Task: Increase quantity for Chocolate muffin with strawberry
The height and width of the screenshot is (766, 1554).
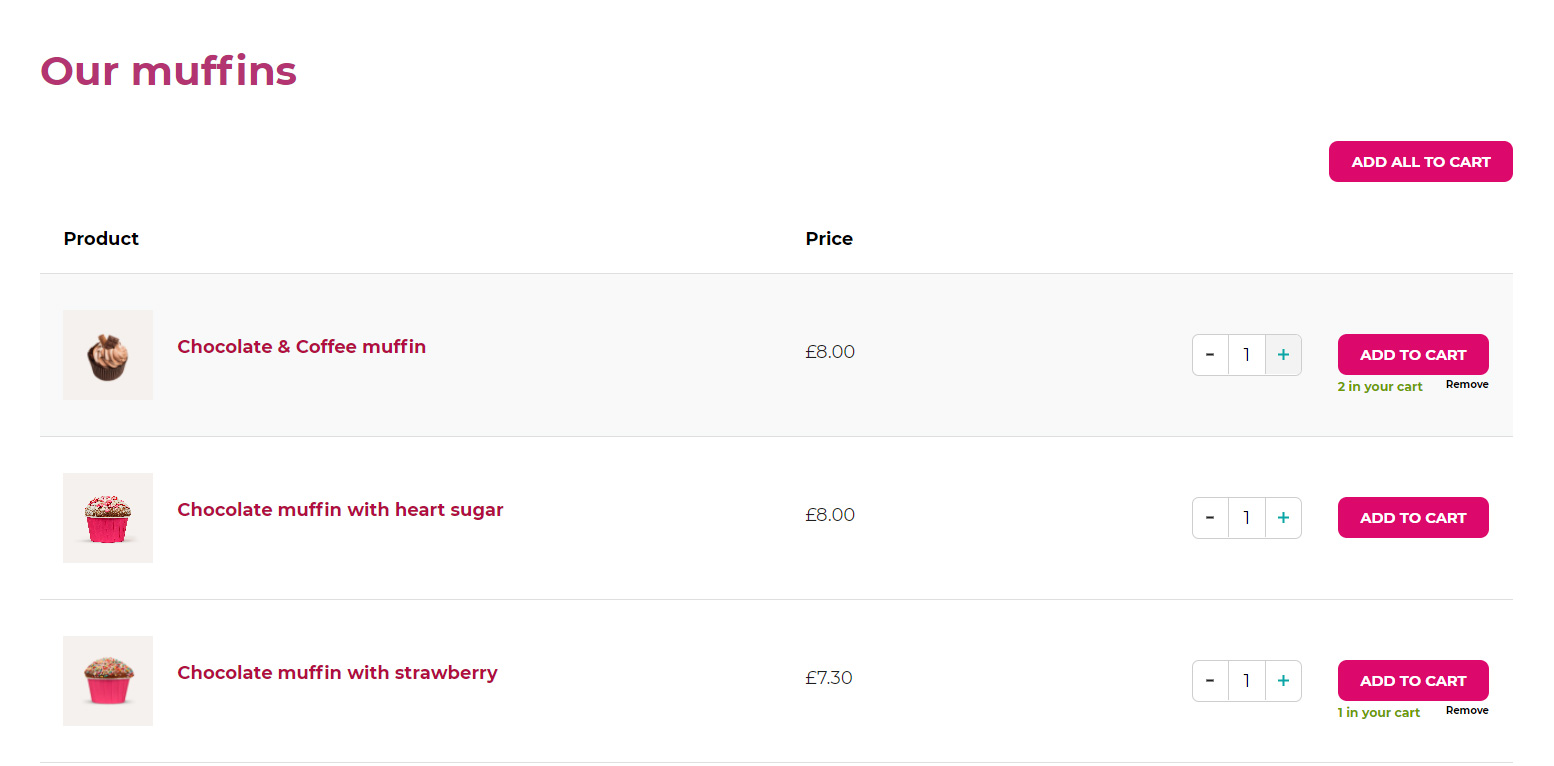Action: (x=1283, y=681)
